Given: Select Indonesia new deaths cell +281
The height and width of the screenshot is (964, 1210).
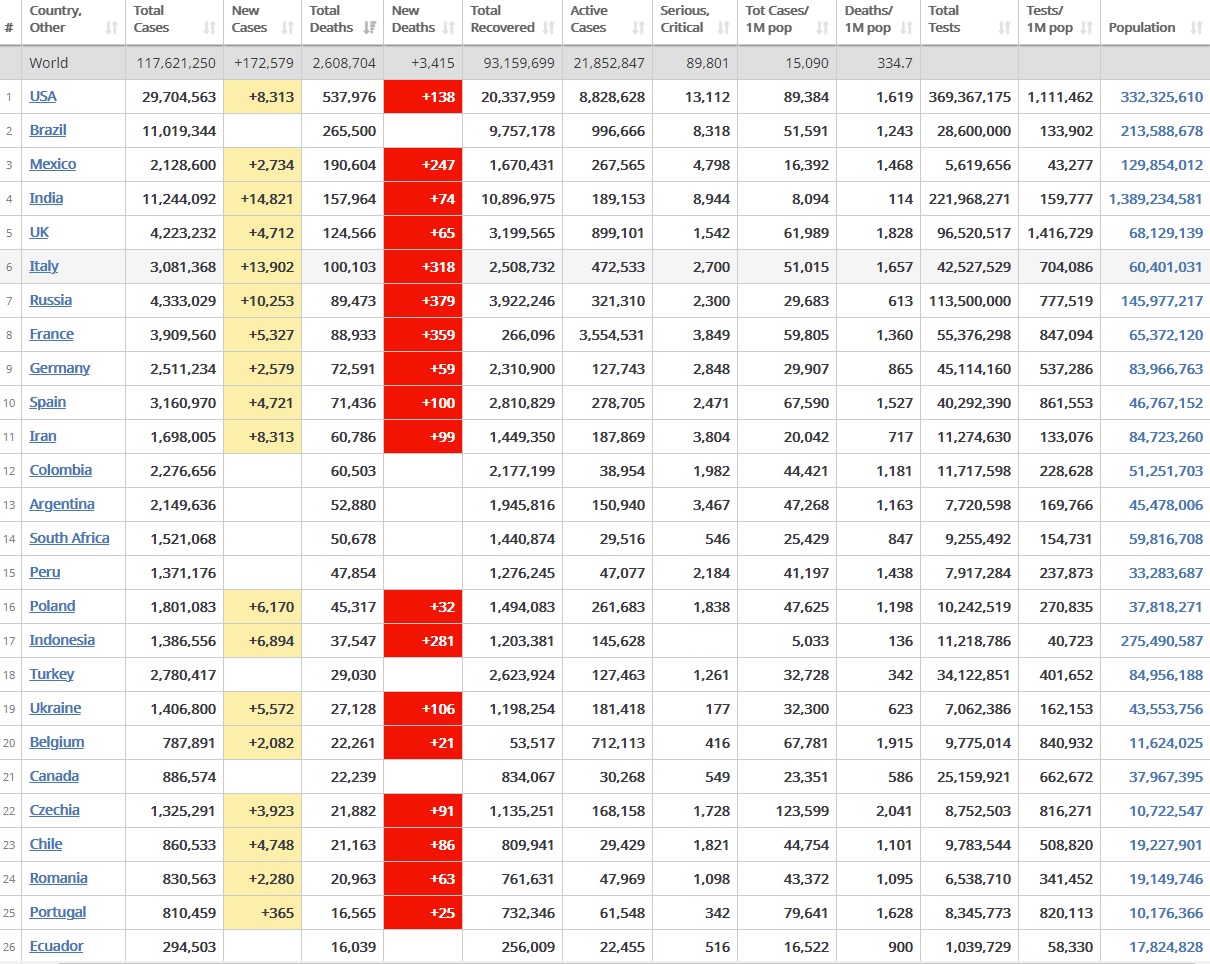Looking at the screenshot, I should point(423,641).
